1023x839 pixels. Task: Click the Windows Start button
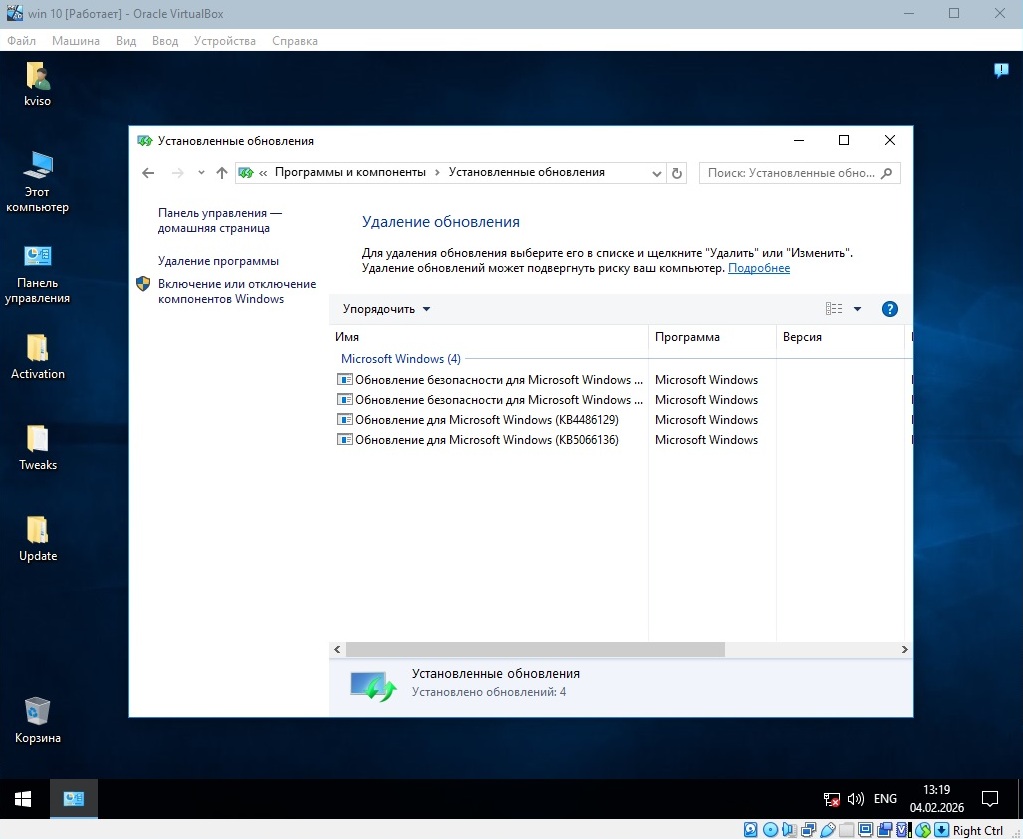[x=22, y=799]
